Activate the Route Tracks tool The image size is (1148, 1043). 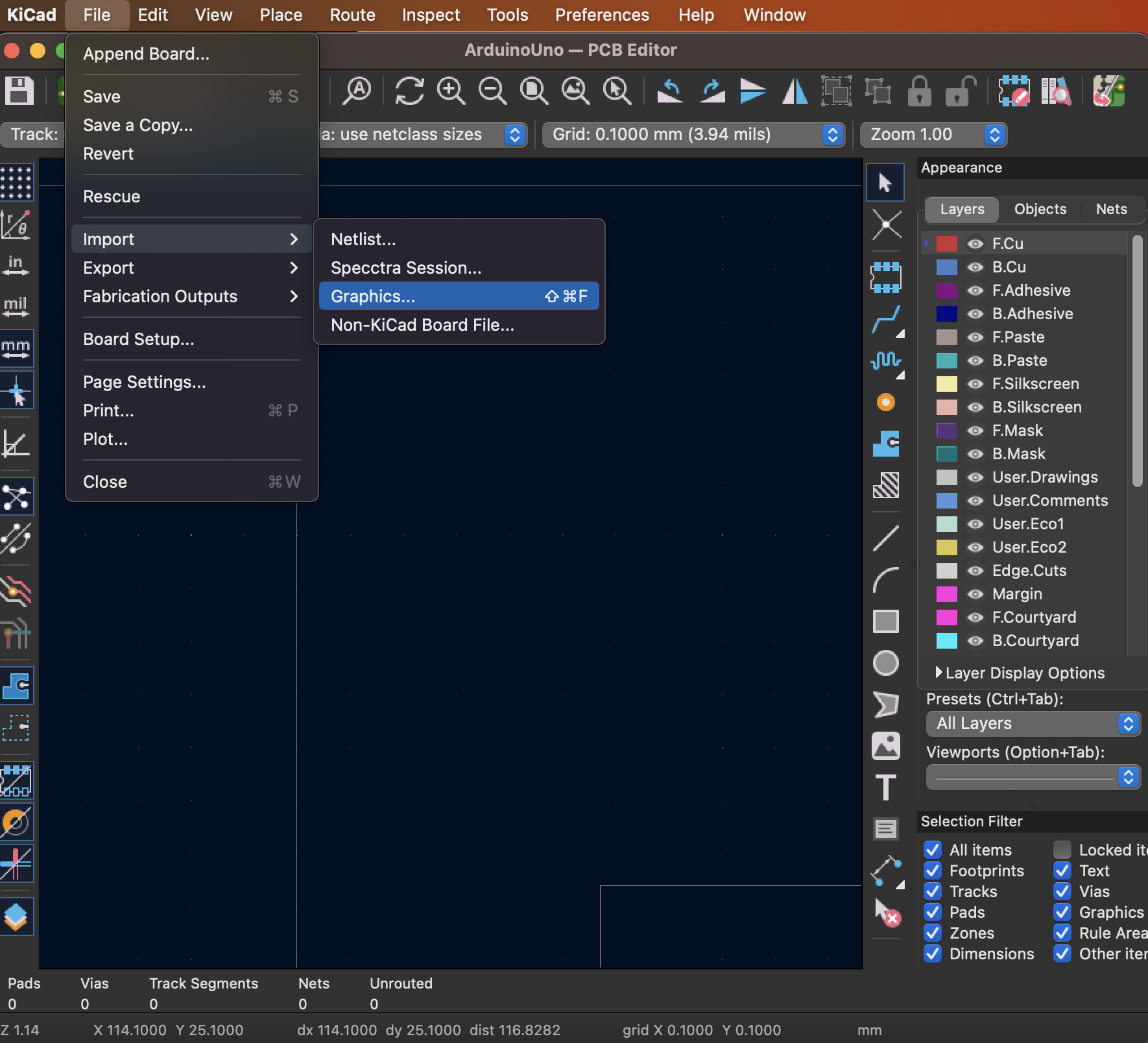point(886,320)
